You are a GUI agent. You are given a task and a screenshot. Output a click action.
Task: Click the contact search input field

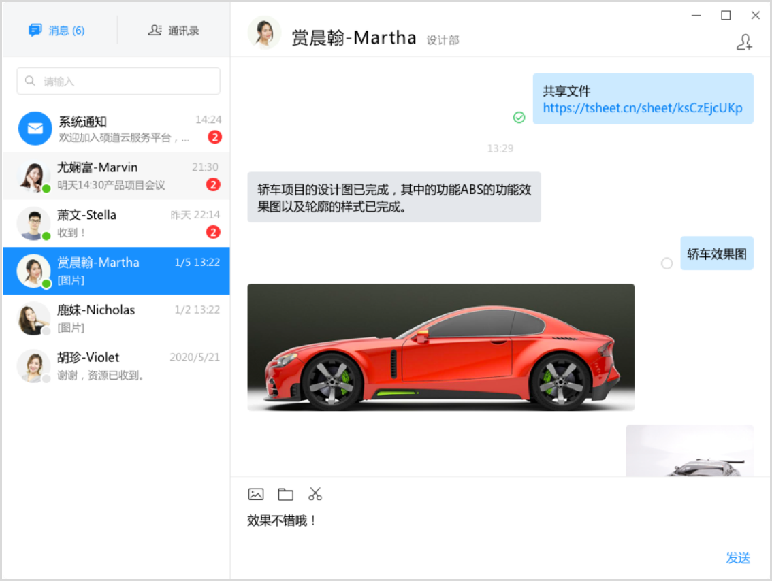tap(125, 81)
